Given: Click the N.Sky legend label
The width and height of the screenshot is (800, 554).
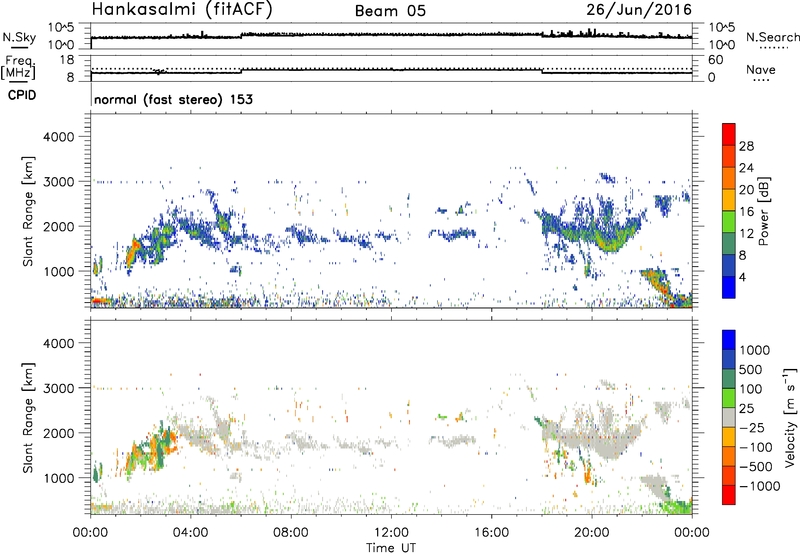Looking at the screenshot, I should point(19,37).
